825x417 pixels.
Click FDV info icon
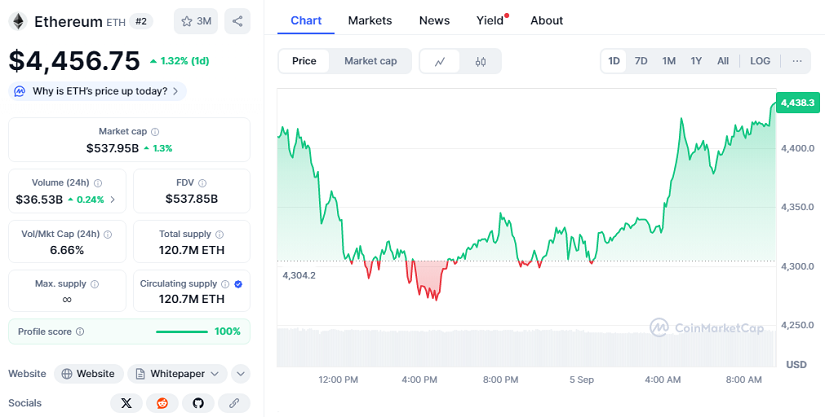point(203,183)
